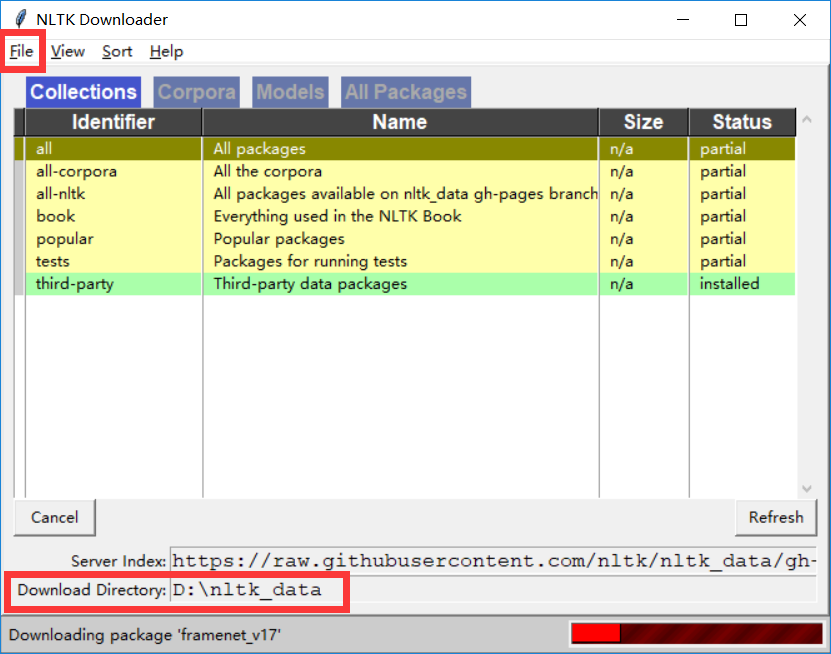Open the View menu
This screenshot has height=654, width=831.
click(67, 51)
